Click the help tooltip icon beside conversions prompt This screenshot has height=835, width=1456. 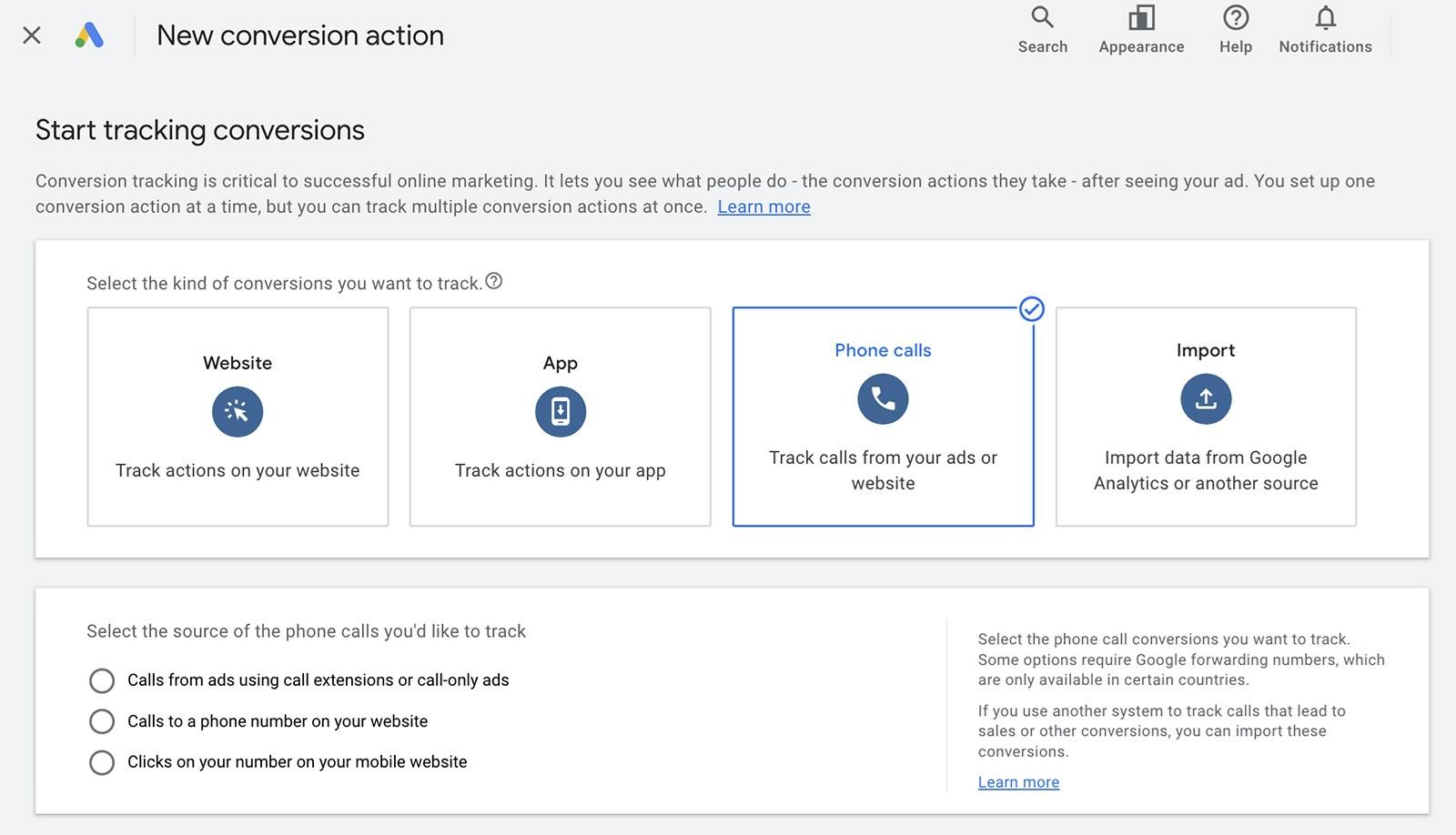(494, 281)
